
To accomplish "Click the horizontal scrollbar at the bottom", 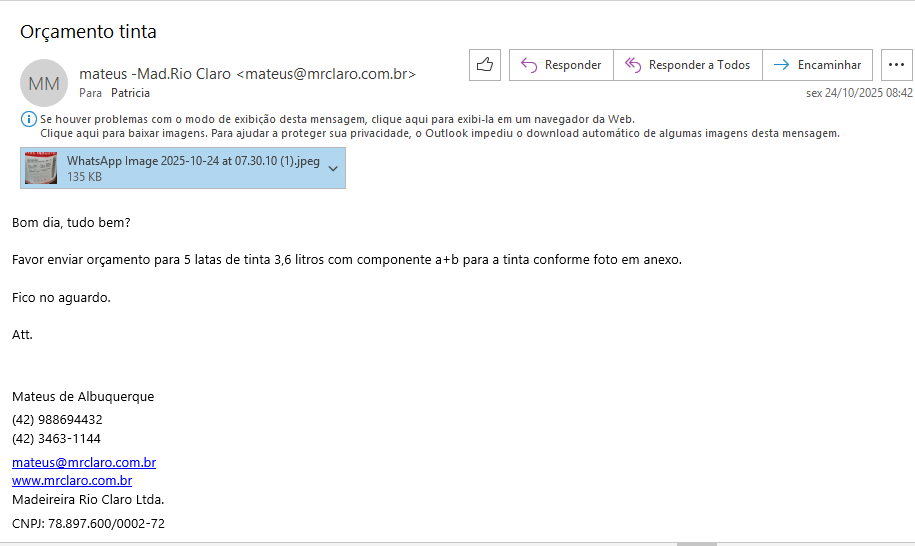I will pos(696,544).
